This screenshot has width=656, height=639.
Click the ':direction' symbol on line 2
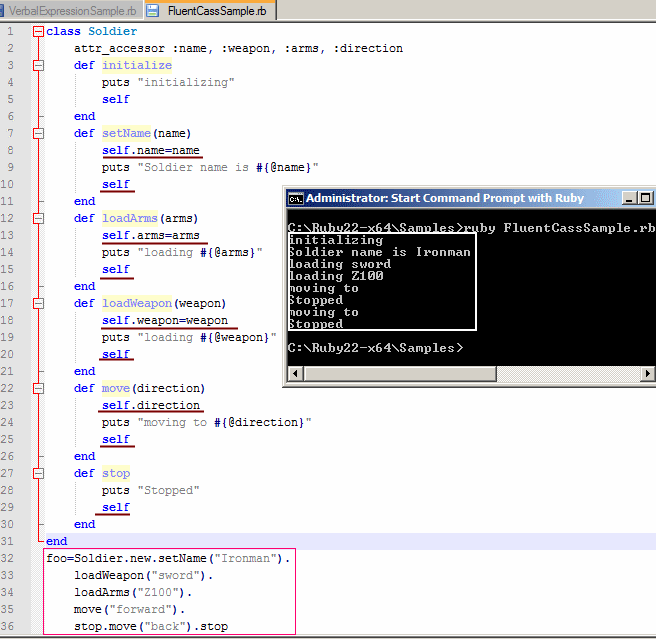[368, 49]
